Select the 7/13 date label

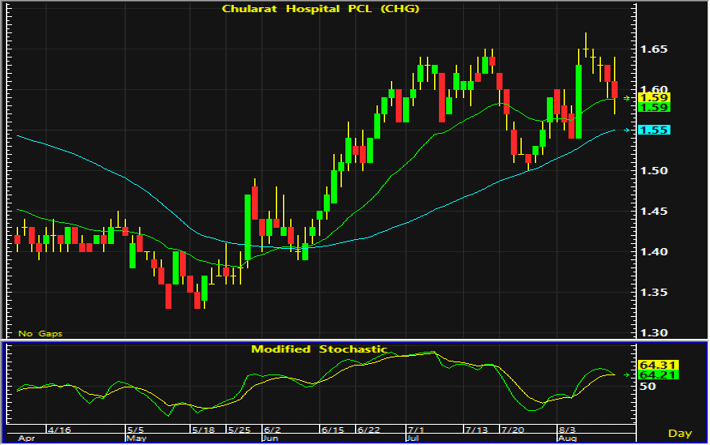coord(476,430)
